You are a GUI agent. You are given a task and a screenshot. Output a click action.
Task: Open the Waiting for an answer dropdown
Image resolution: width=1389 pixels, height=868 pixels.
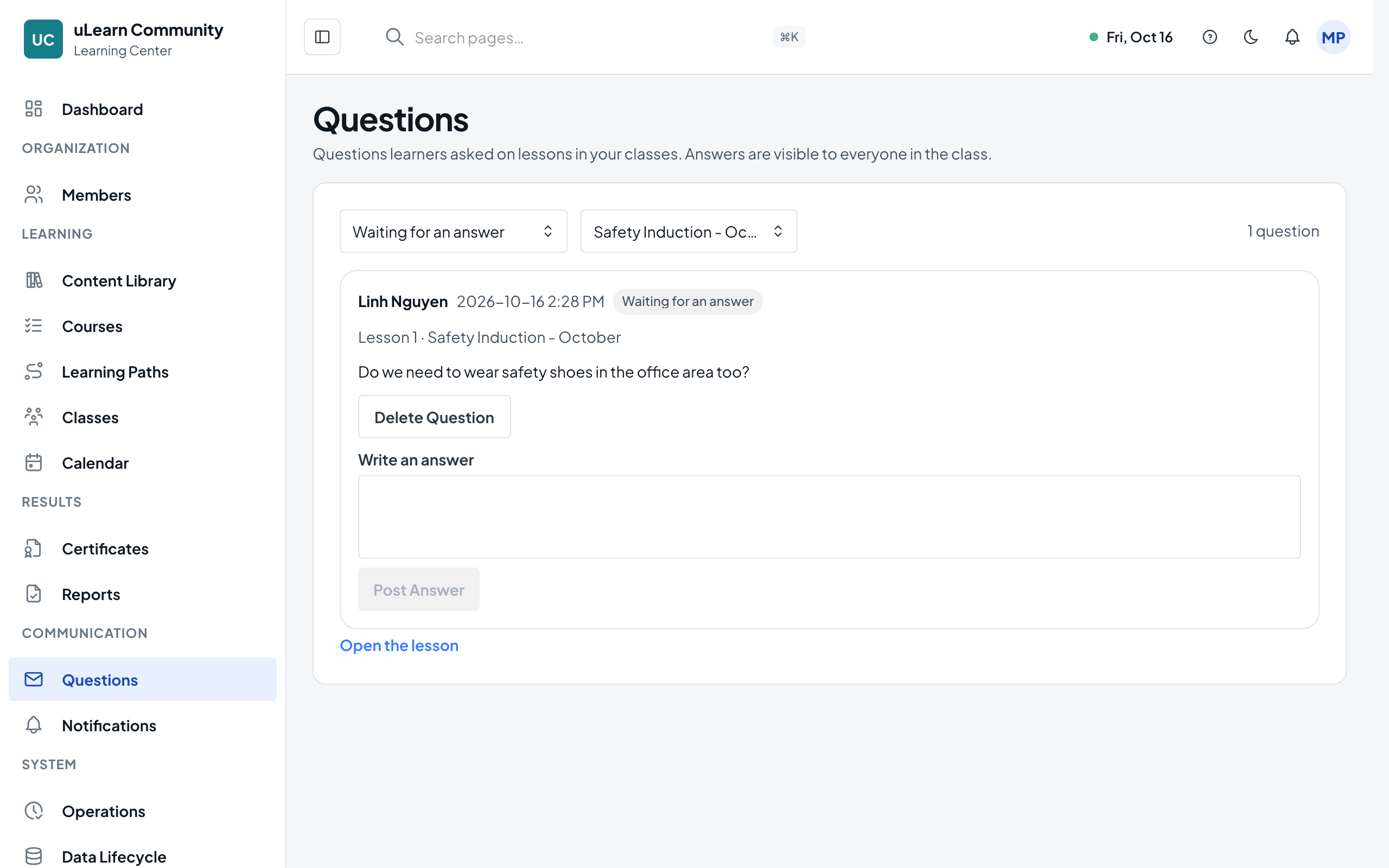point(454,231)
